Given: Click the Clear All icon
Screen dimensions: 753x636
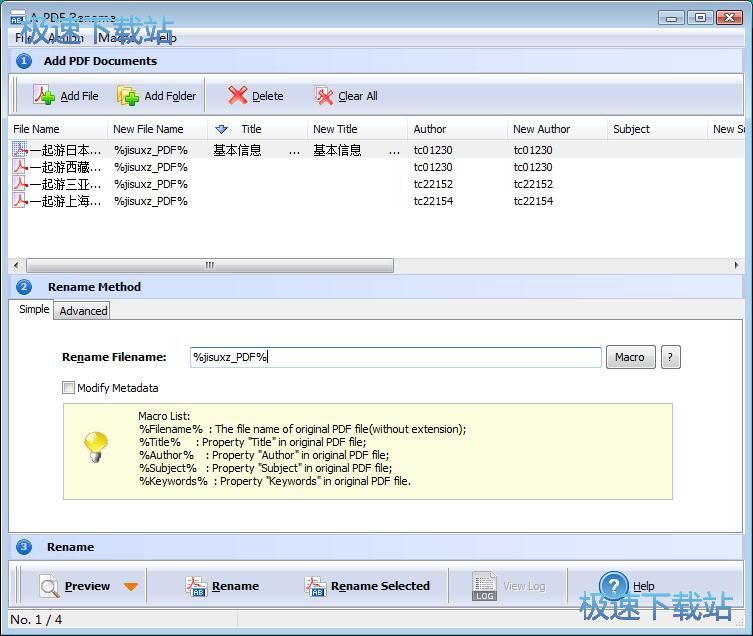Looking at the screenshot, I should click(323, 96).
